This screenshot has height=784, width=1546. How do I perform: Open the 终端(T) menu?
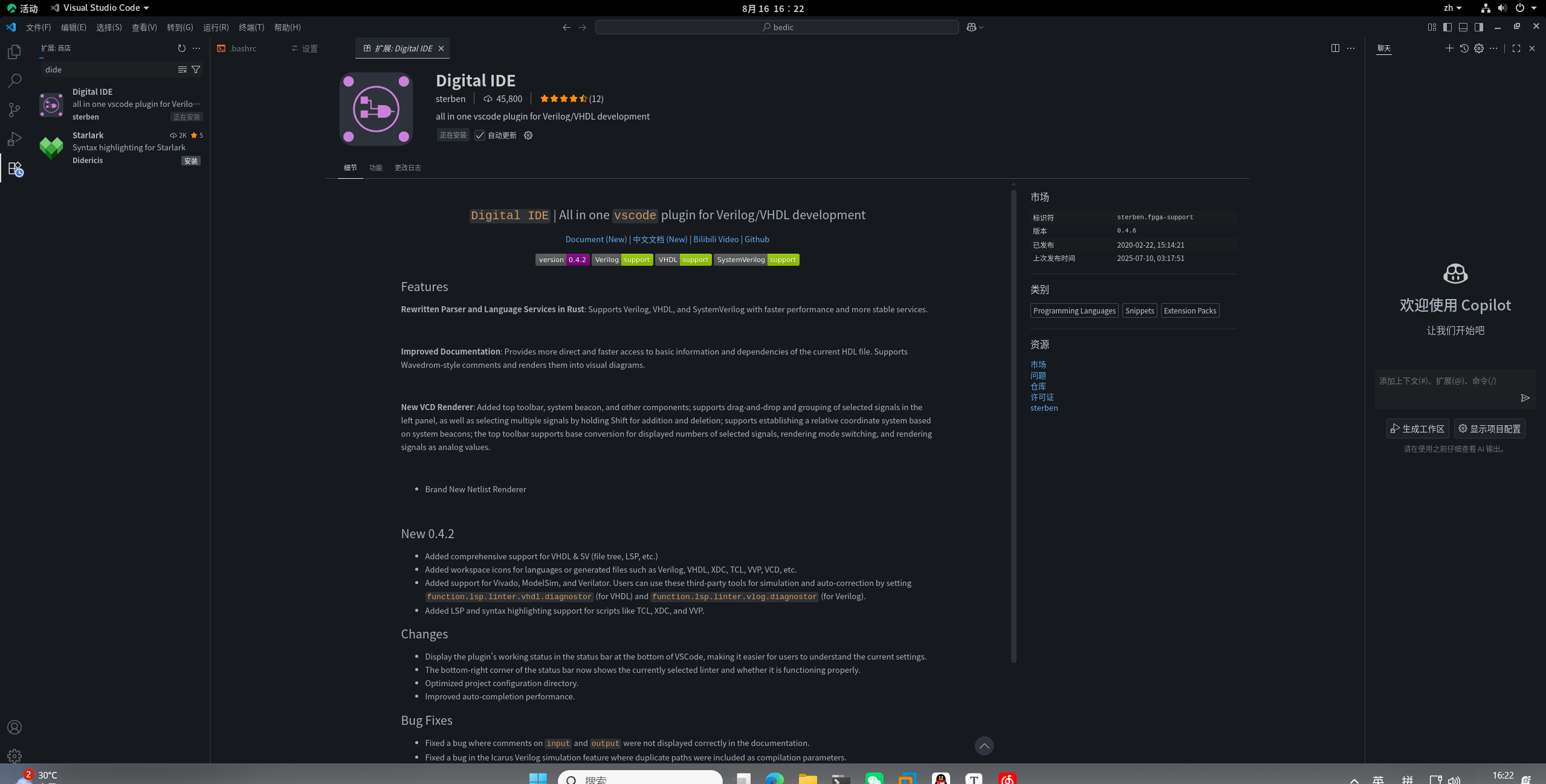251,27
